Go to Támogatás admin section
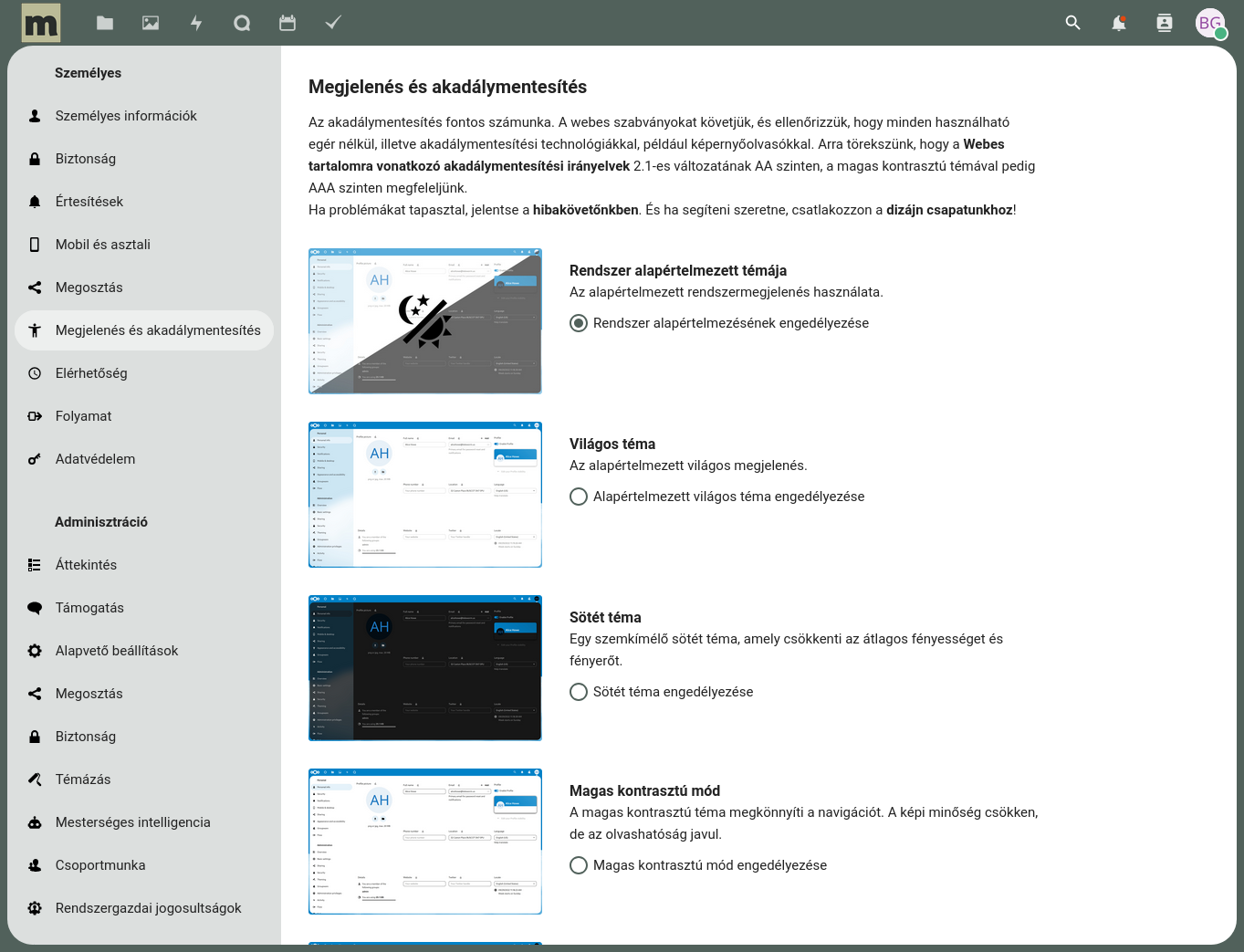 pyautogui.click(x=144, y=608)
